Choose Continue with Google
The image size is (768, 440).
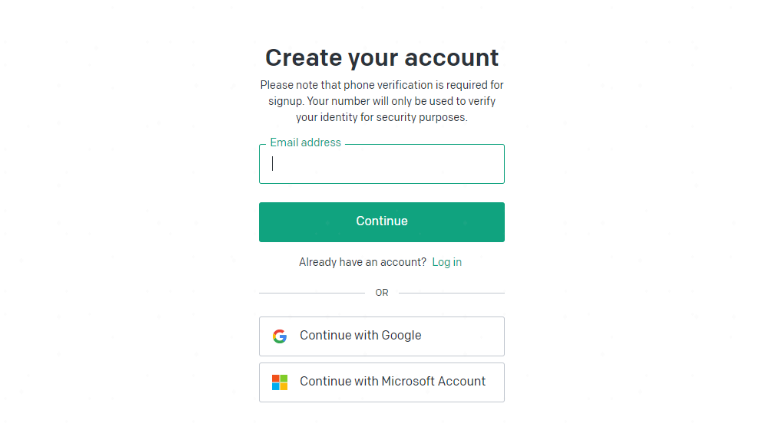pos(382,336)
